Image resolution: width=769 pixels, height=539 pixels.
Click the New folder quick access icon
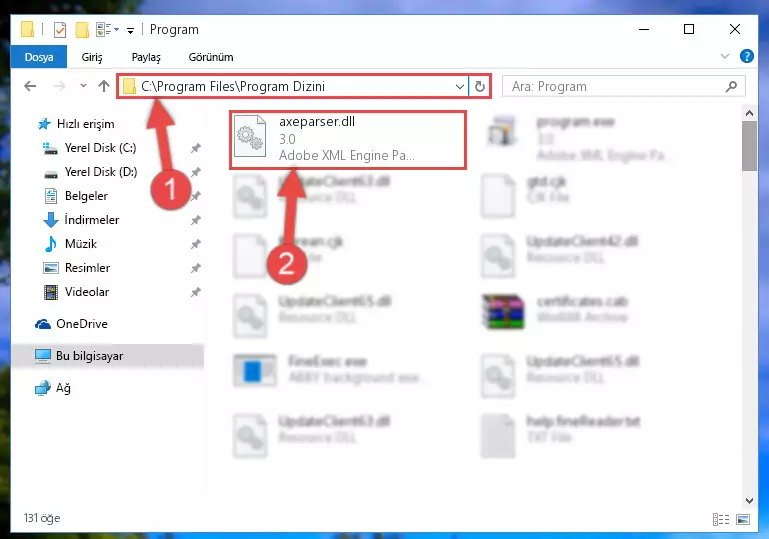[x=82, y=30]
